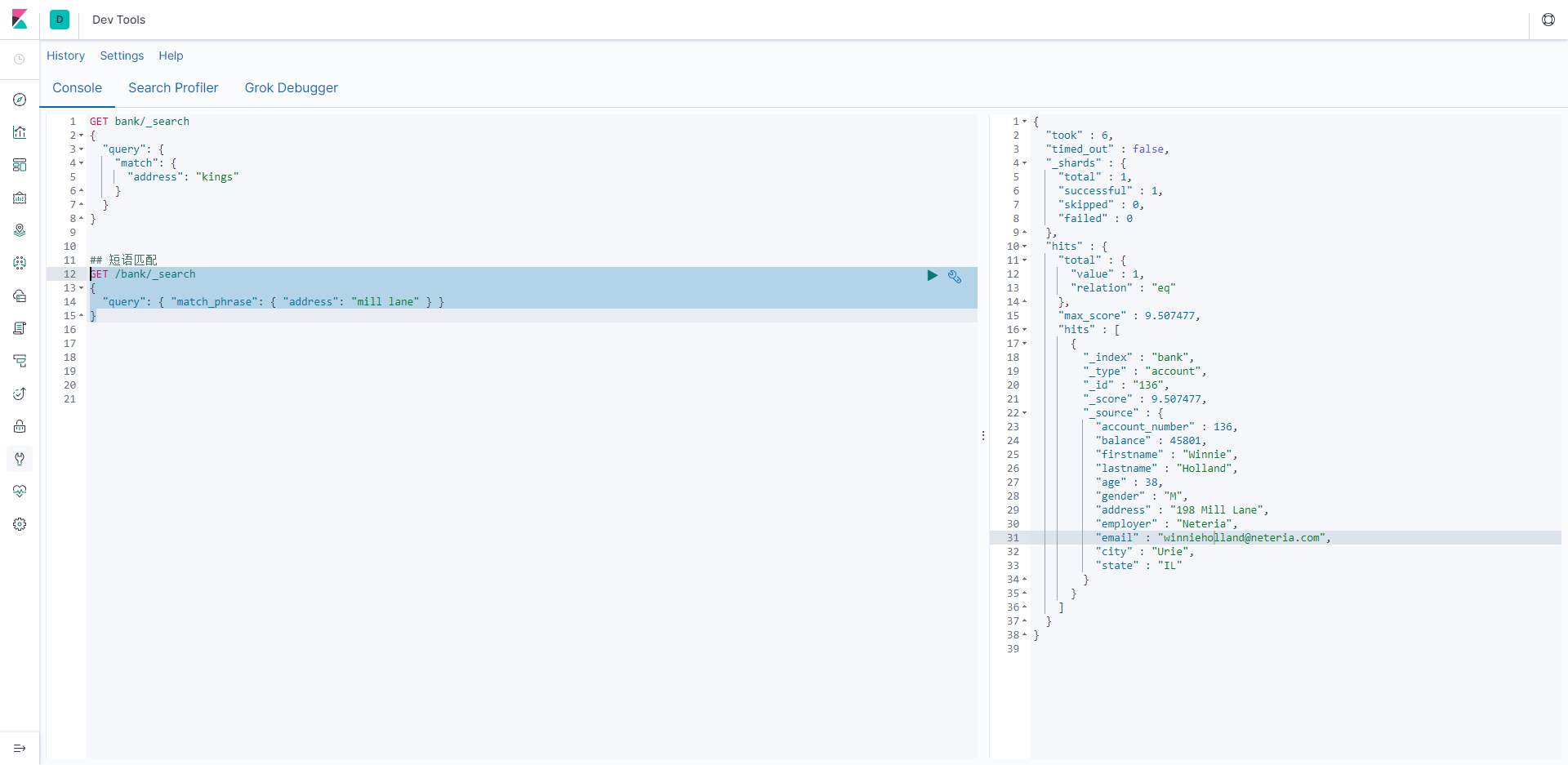Click GET /bank/_search on line 12

pyautogui.click(x=143, y=274)
